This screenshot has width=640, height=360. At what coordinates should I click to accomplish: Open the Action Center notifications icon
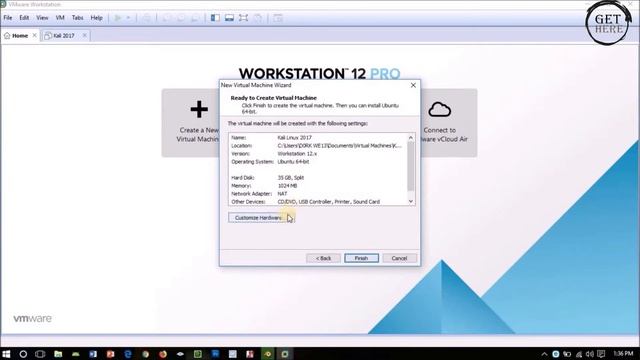[601, 354]
